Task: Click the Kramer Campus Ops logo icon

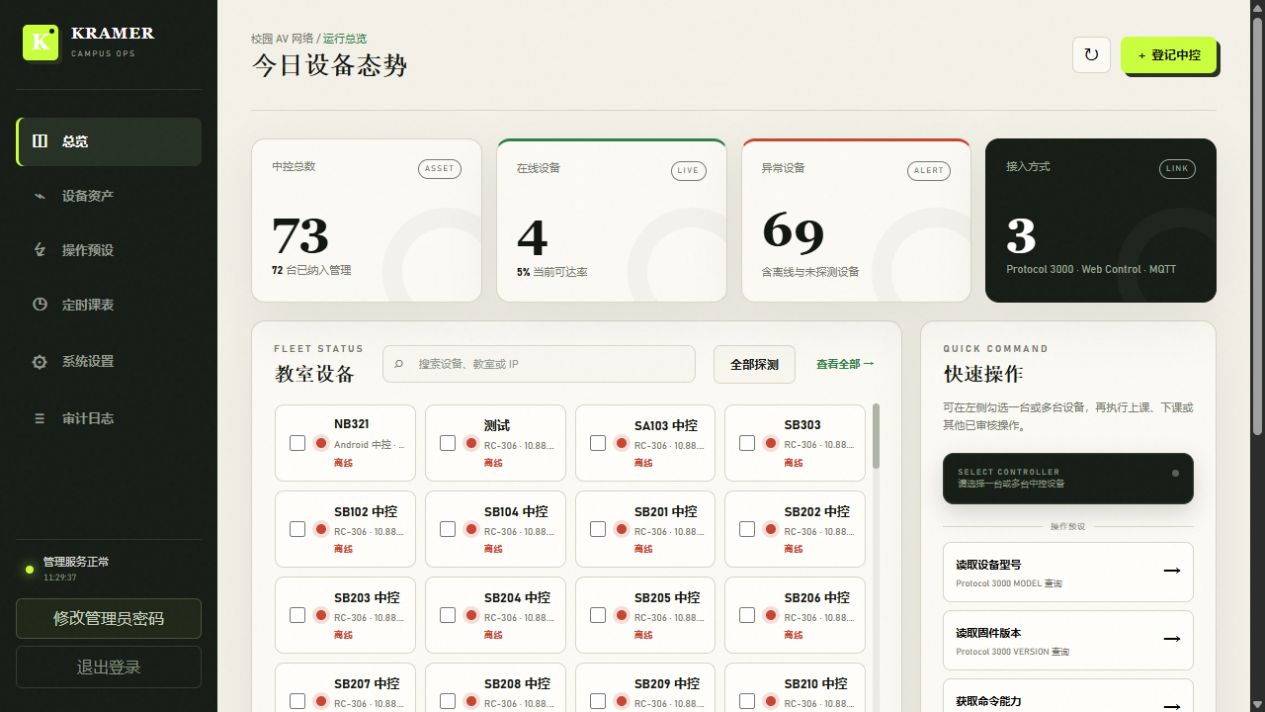Action: click(41, 42)
